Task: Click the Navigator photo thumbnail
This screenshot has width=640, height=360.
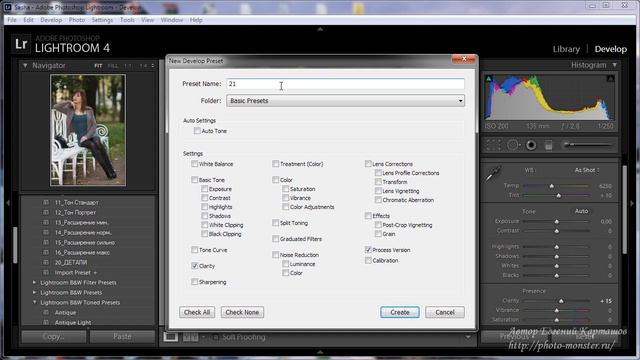Action: click(88, 130)
